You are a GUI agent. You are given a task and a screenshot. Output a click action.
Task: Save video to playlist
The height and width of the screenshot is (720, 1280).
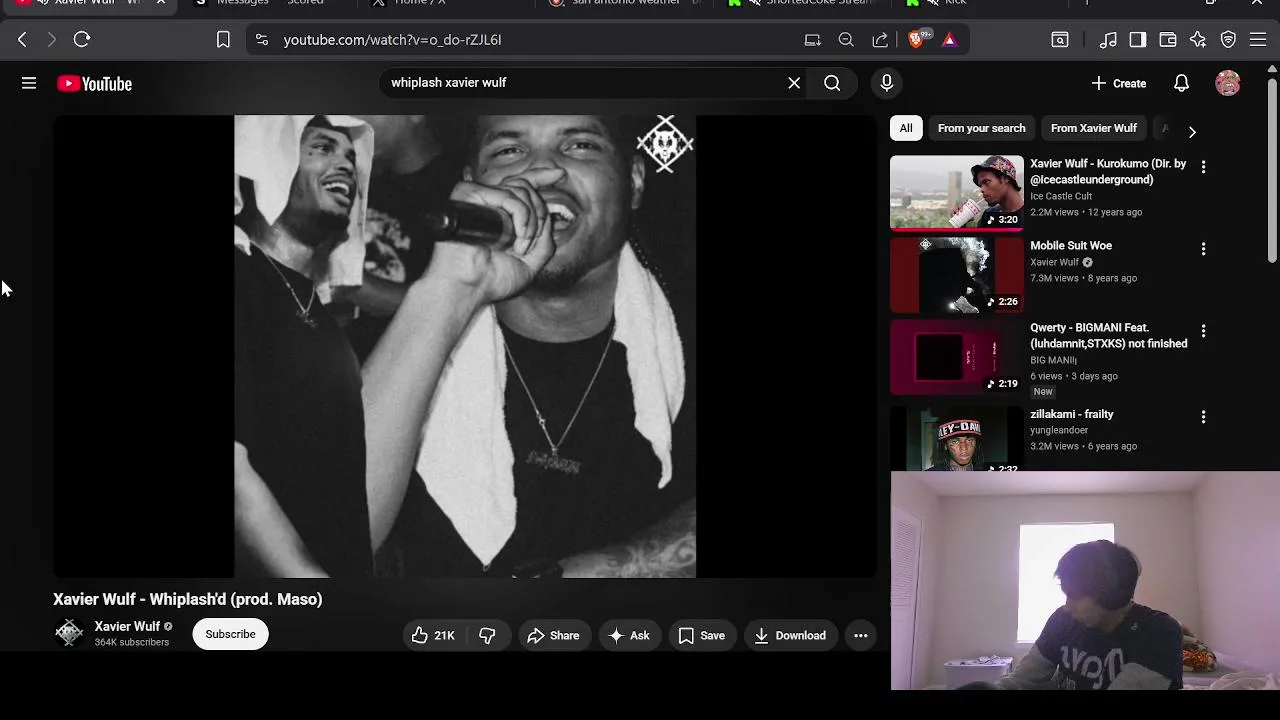(701, 635)
